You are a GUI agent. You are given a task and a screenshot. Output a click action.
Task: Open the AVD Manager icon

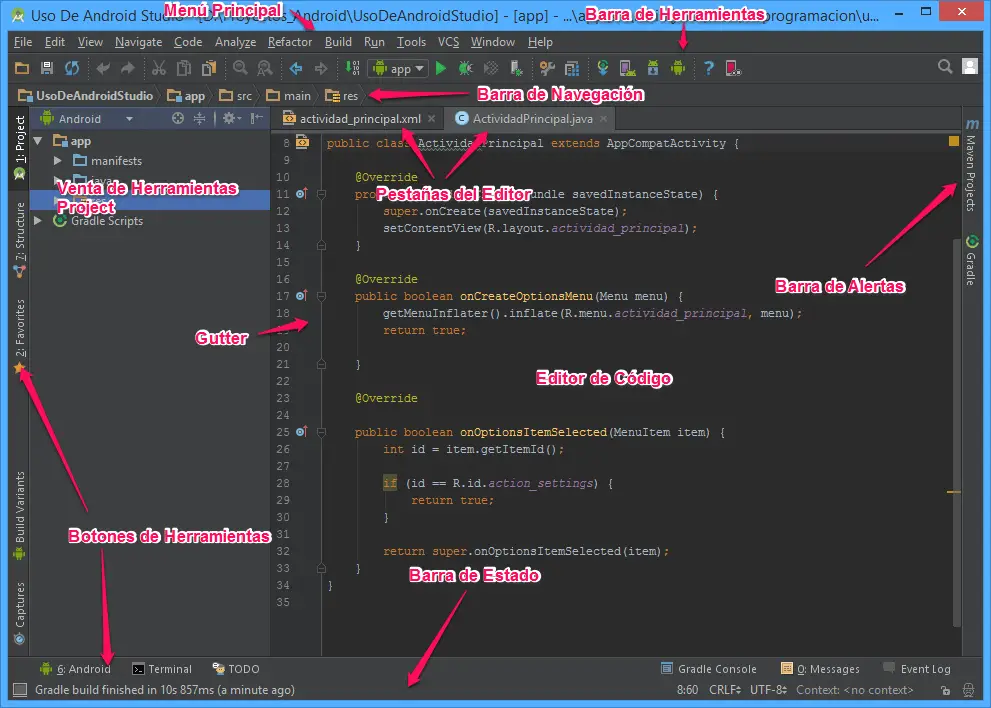coord(628,68)
